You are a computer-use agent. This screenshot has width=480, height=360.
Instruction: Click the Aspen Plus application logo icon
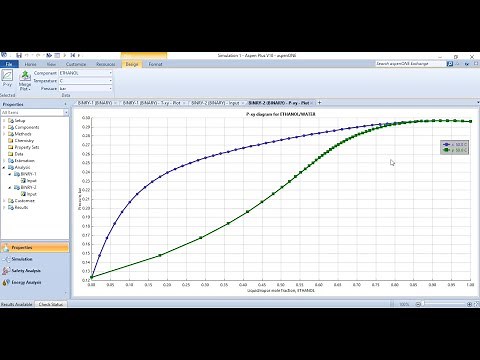tap(4, 55)
